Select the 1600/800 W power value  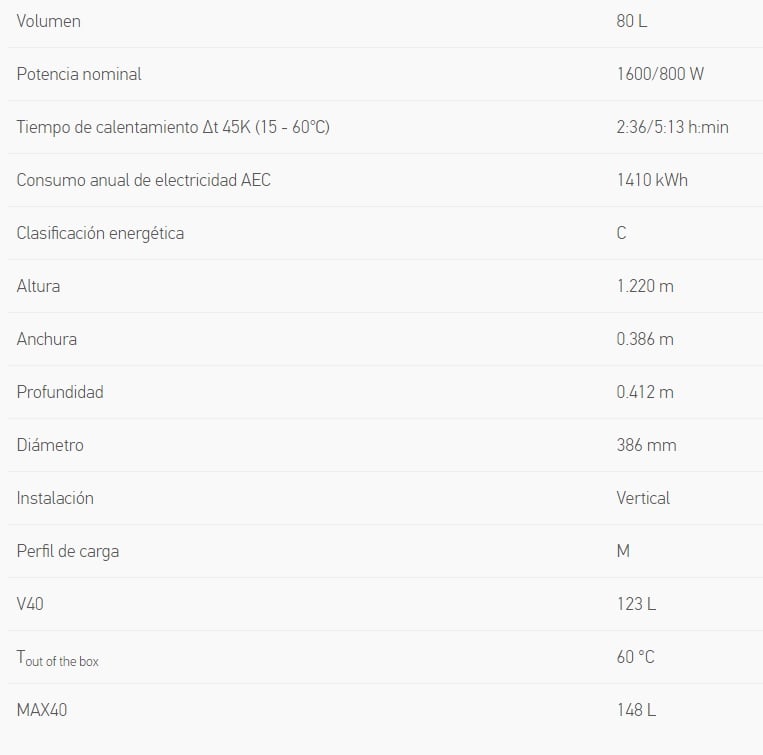point(660,74)
